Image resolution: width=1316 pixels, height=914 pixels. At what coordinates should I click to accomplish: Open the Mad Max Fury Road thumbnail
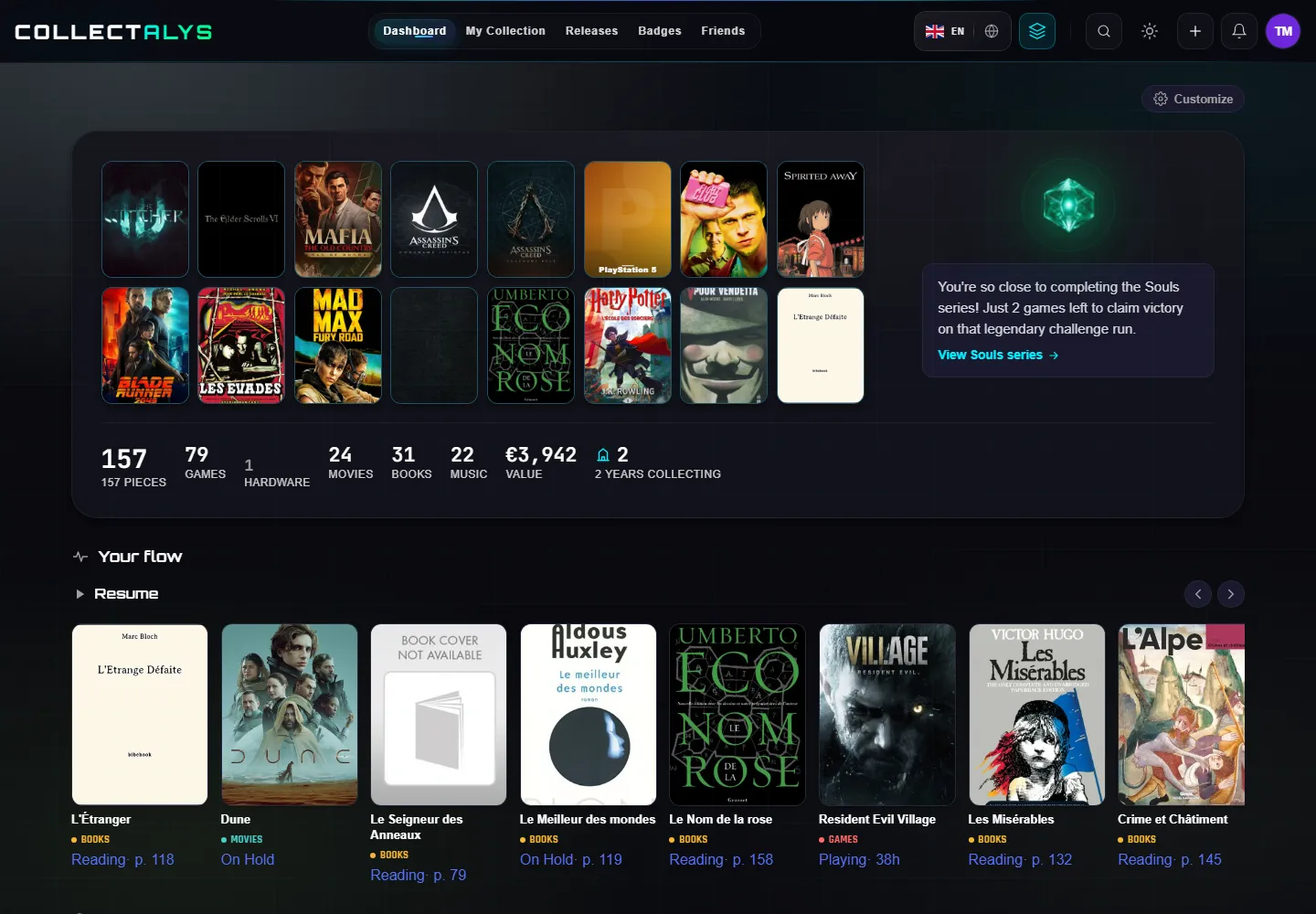tap(338, 345)
